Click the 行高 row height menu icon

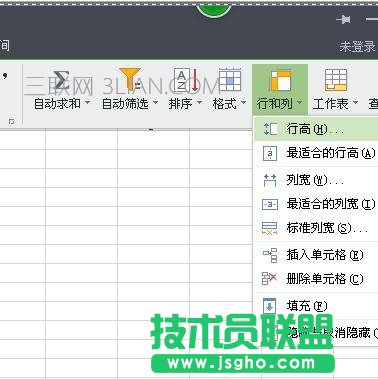pos(270,129)
